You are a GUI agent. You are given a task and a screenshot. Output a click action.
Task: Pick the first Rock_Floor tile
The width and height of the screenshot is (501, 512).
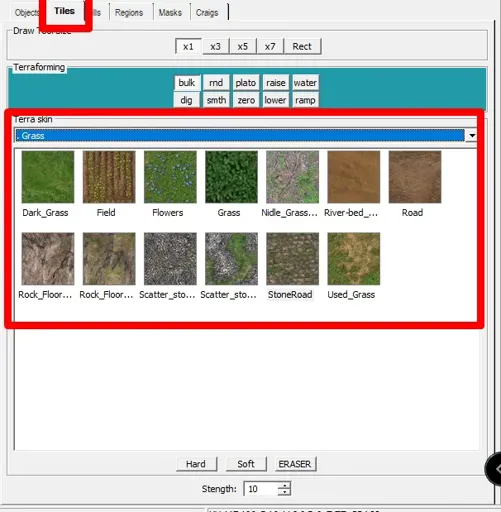coord(48,259)
